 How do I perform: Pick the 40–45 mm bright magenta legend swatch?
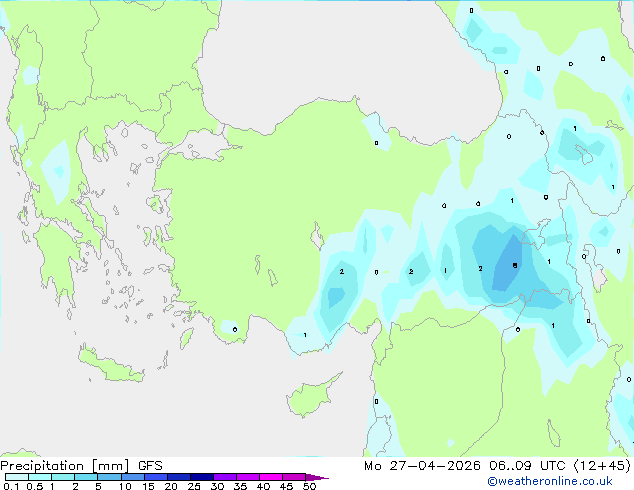click(271, 477)
